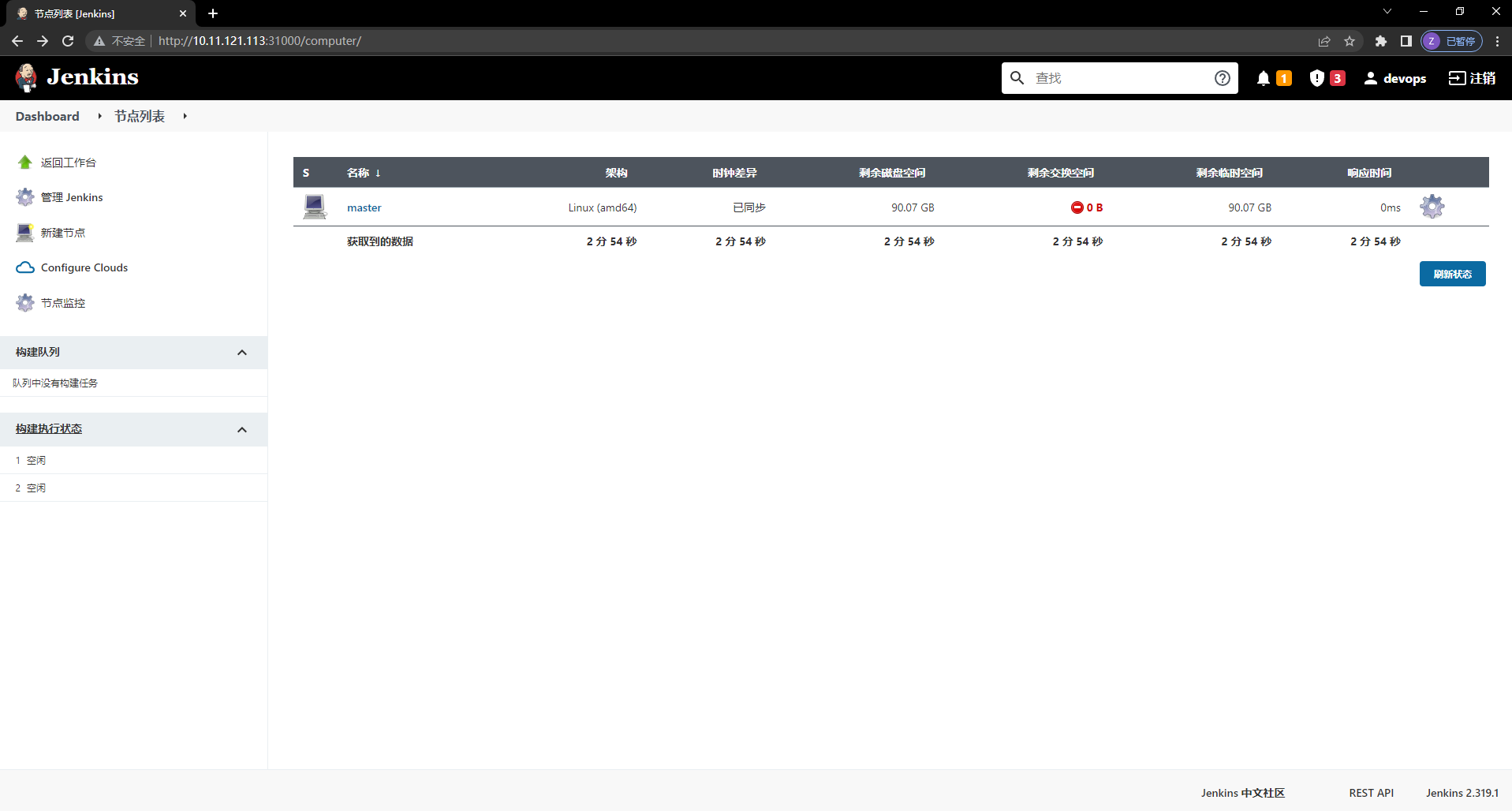The width and height of the screenshot is (1512, 811).
Task: Select the 节点列表 [Jenkins] browser tab
Action: pyautogui.click(x=103, y=13)
